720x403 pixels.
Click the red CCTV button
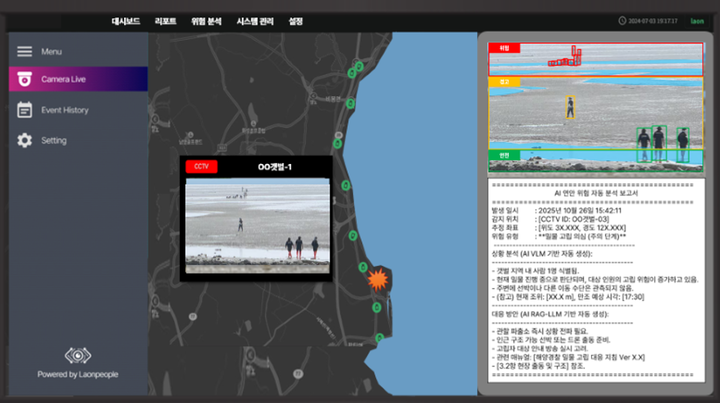click(201, 166)
